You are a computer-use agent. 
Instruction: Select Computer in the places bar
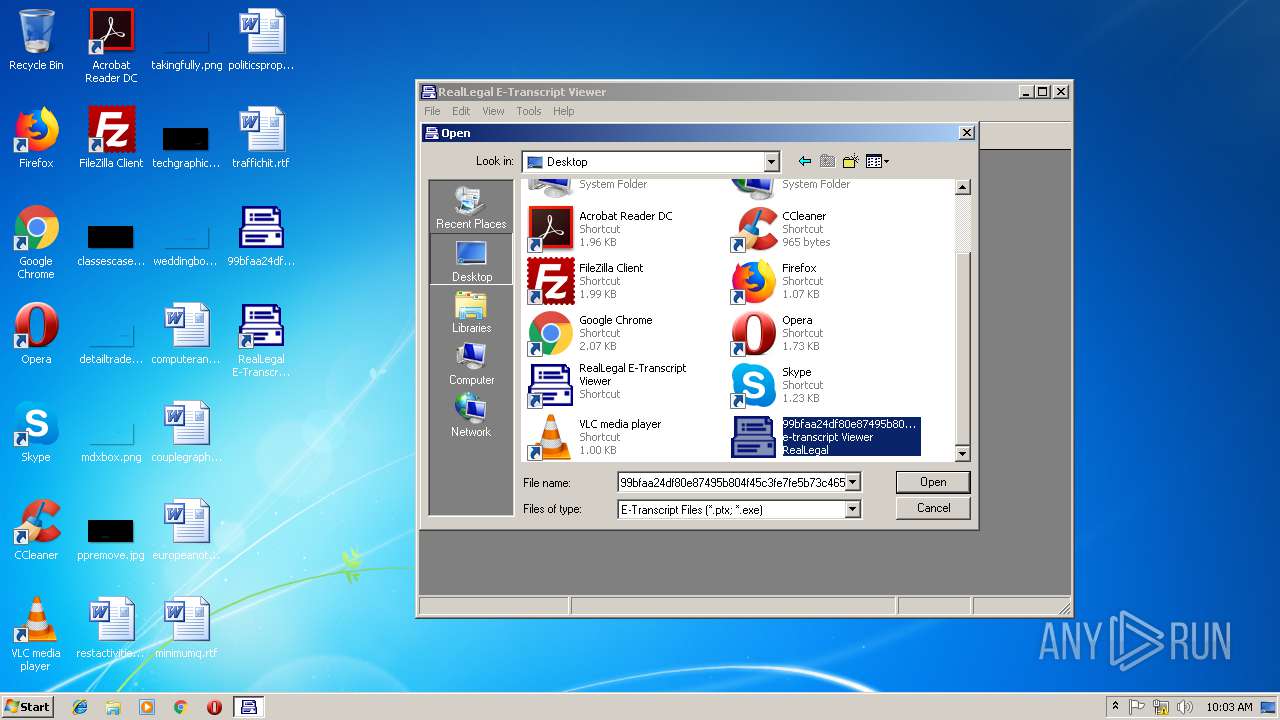click(471, 363)
